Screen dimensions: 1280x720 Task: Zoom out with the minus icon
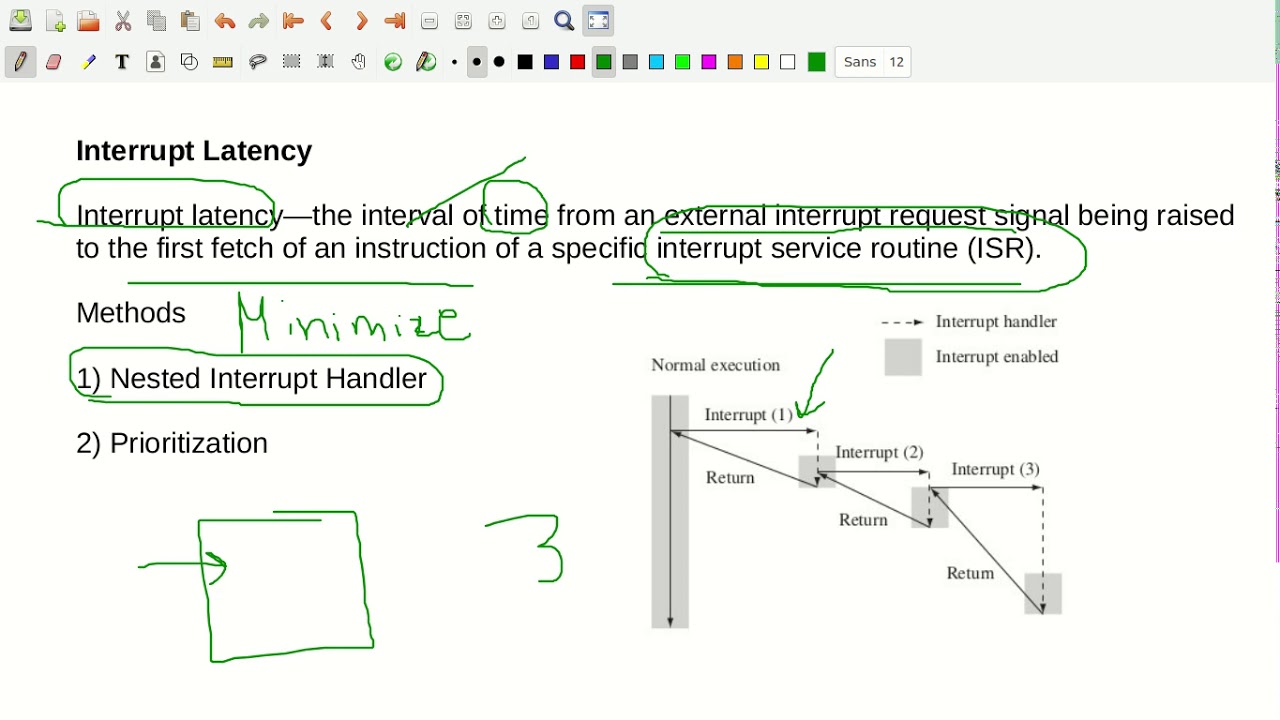(x=430, y=21)
